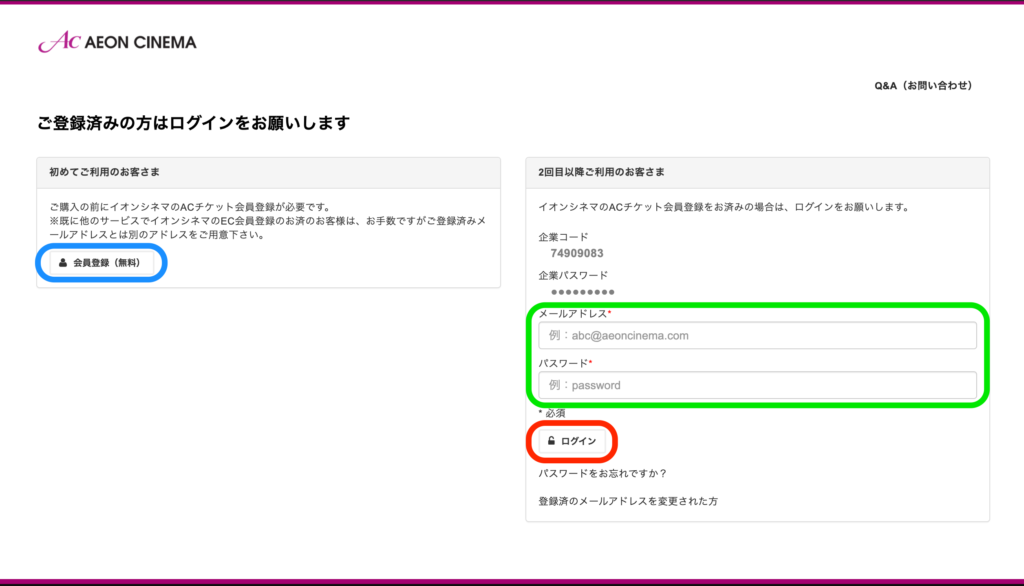Open the パスワードをお忘れですか？link
This screenshot has height=586, width=1024.
[603, 473]
